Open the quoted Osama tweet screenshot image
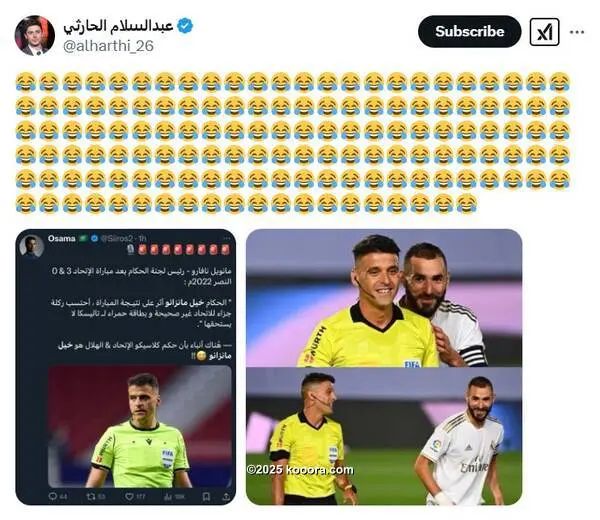600x520 pixels. [x=126, y=367]
